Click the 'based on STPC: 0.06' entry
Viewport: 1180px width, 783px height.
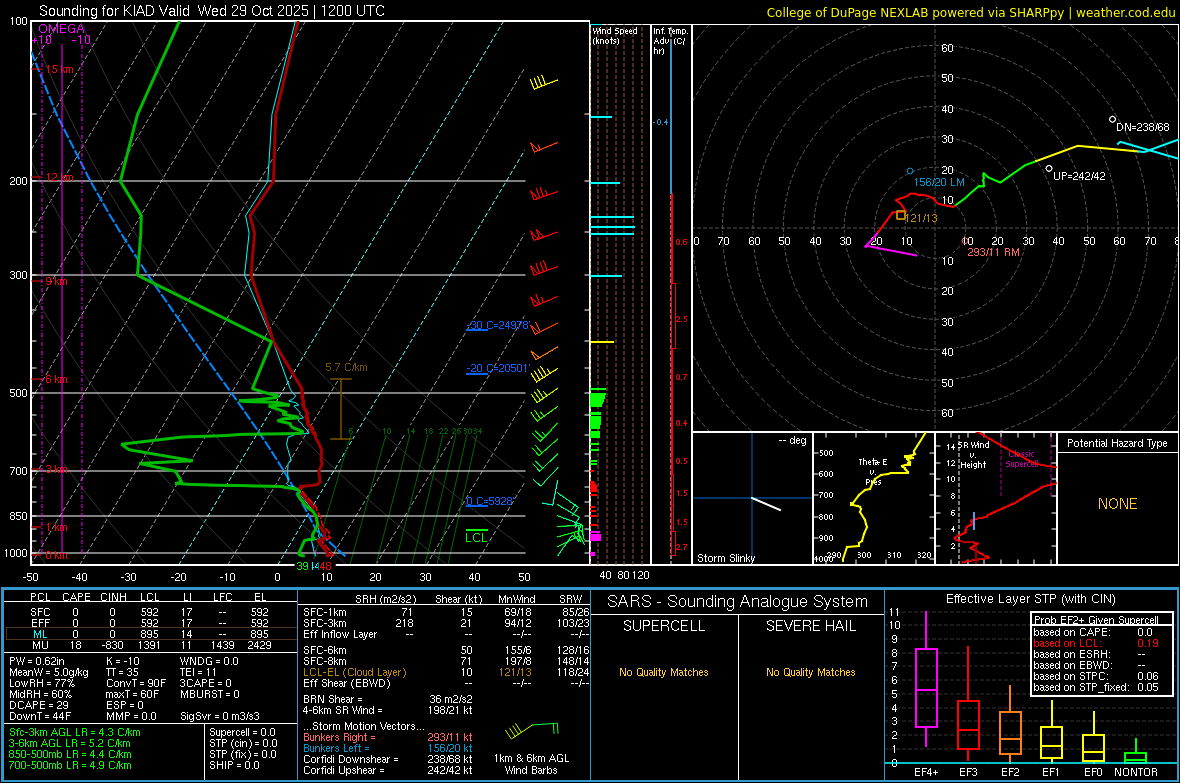pos(1096,676)
